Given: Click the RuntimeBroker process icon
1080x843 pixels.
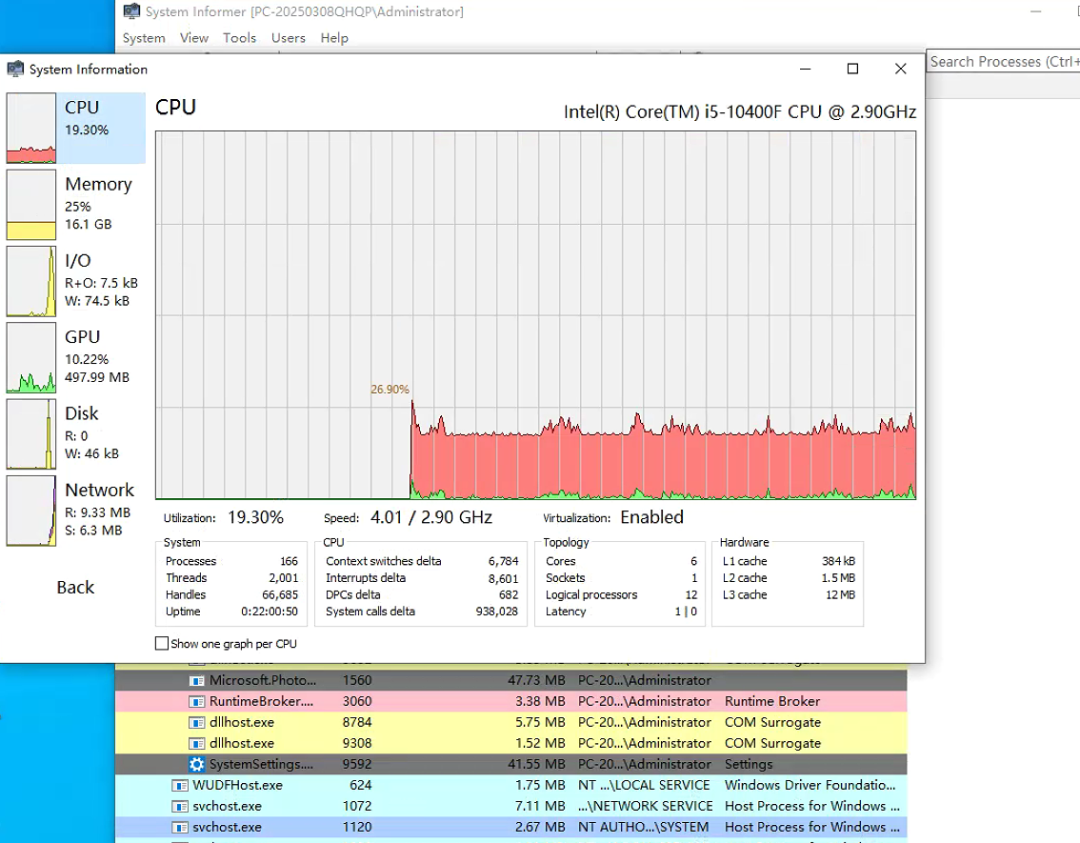Looking at the screenshot, I should [197, 702].
